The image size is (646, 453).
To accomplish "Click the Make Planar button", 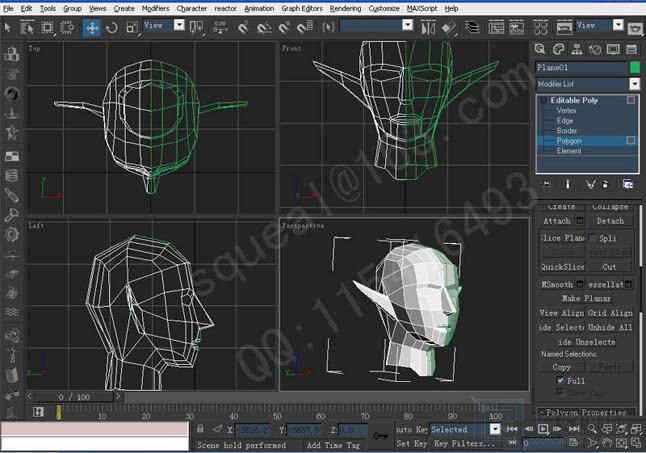I will (586, 298).
